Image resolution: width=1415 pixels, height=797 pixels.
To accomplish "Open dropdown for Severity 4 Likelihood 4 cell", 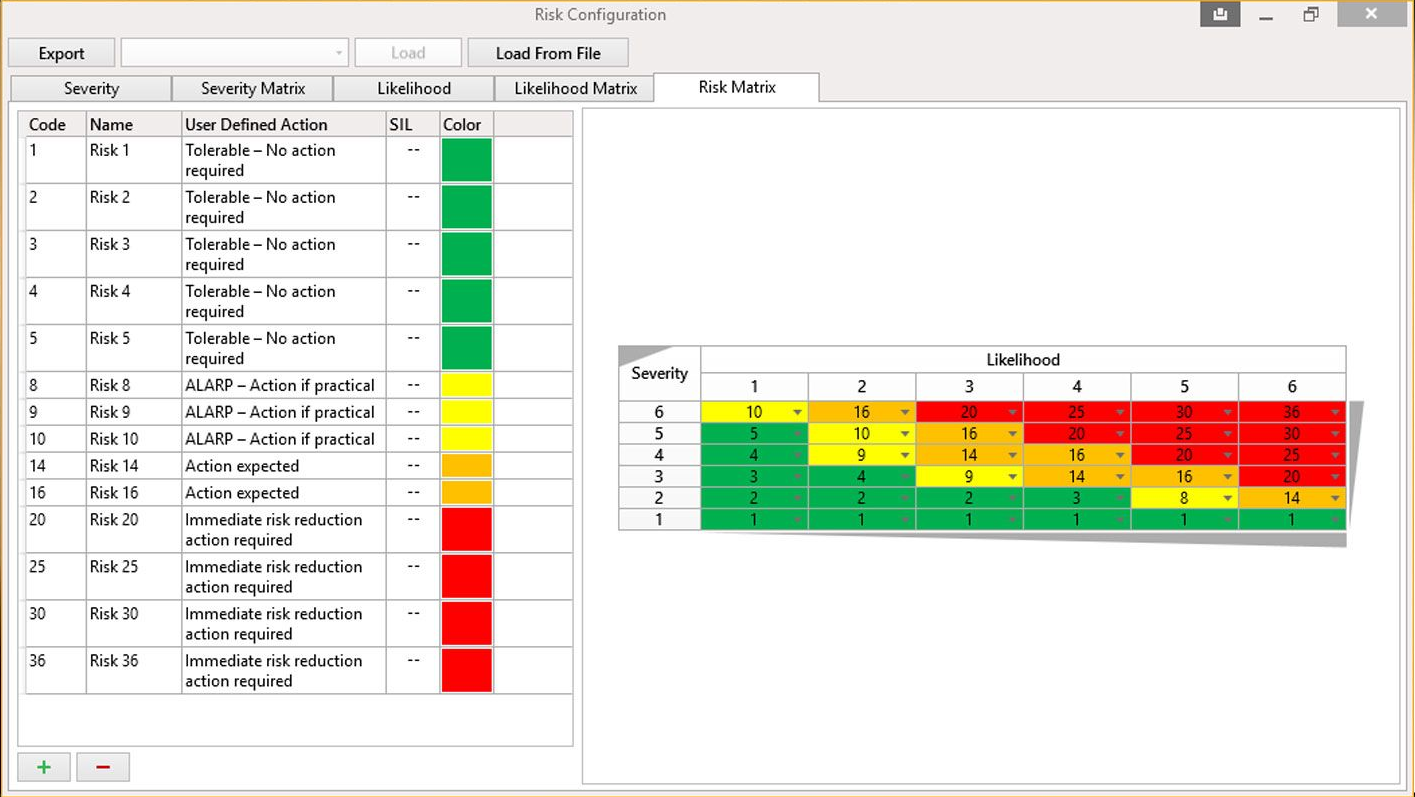I will [1120, 456].
